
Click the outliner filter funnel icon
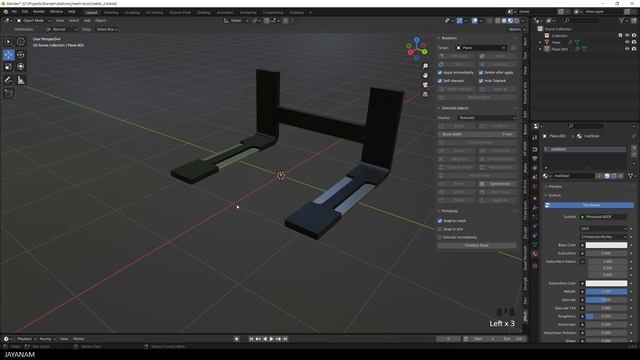(x=622, y=20)
